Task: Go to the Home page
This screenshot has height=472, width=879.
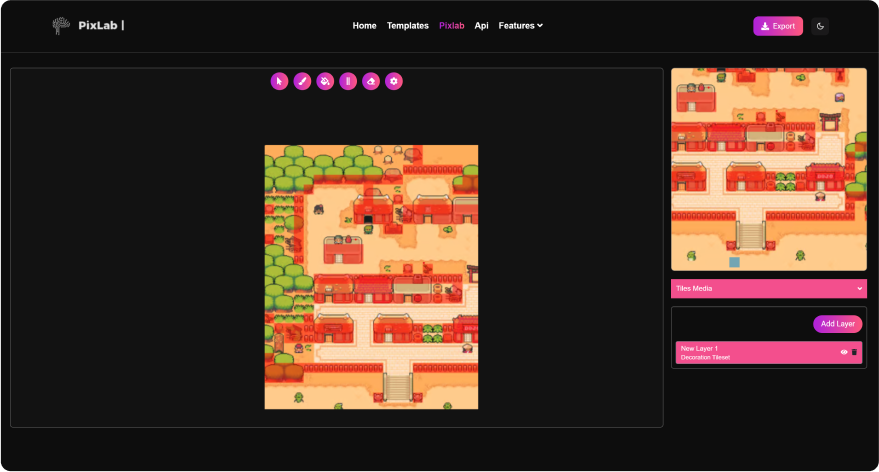Action: 364,26
